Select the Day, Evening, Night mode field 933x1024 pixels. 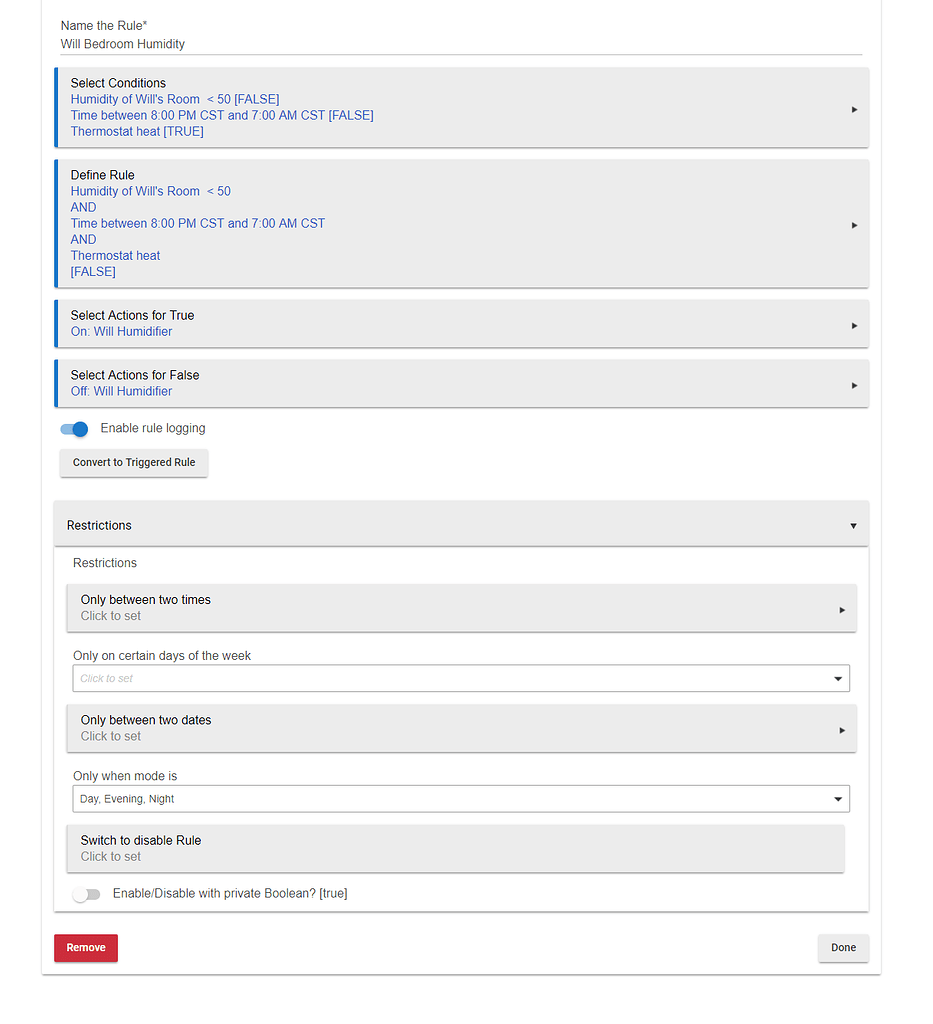pyautogui.click(x=460, y=798)
